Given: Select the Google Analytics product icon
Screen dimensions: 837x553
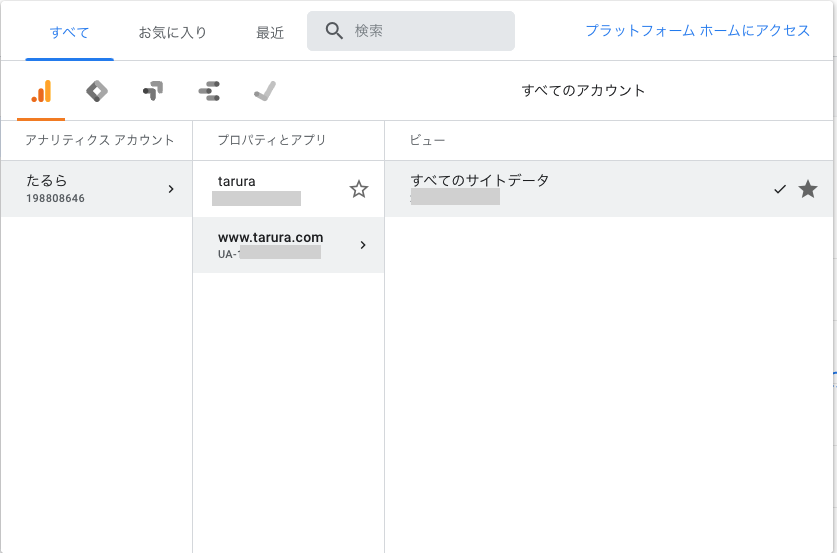Looking at the screenshot, I should coord(41,91).
